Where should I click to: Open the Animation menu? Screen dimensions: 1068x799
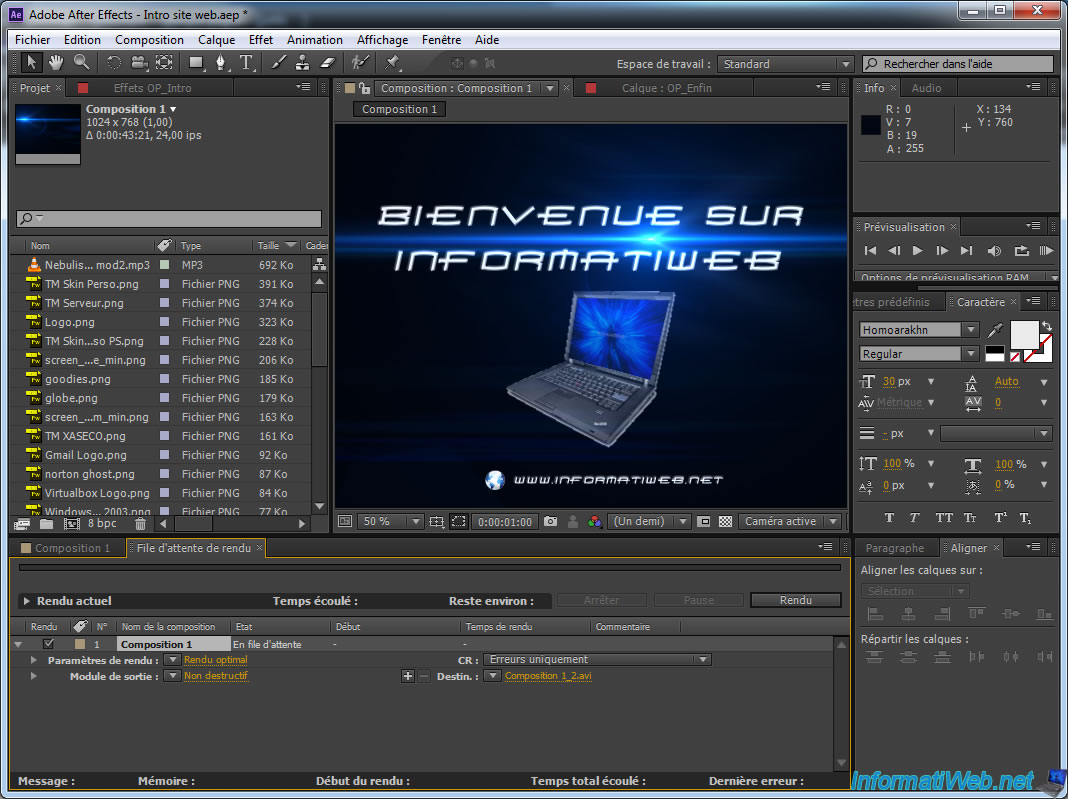(315, 40)
